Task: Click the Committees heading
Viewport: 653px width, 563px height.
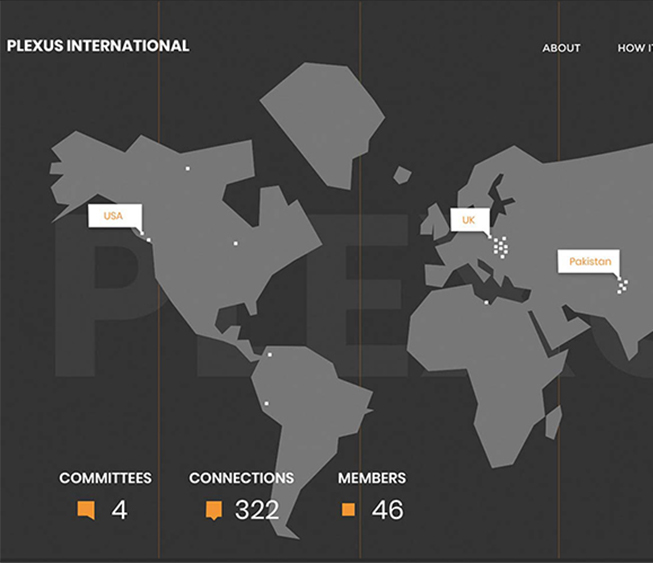Action: pos(105,478)
